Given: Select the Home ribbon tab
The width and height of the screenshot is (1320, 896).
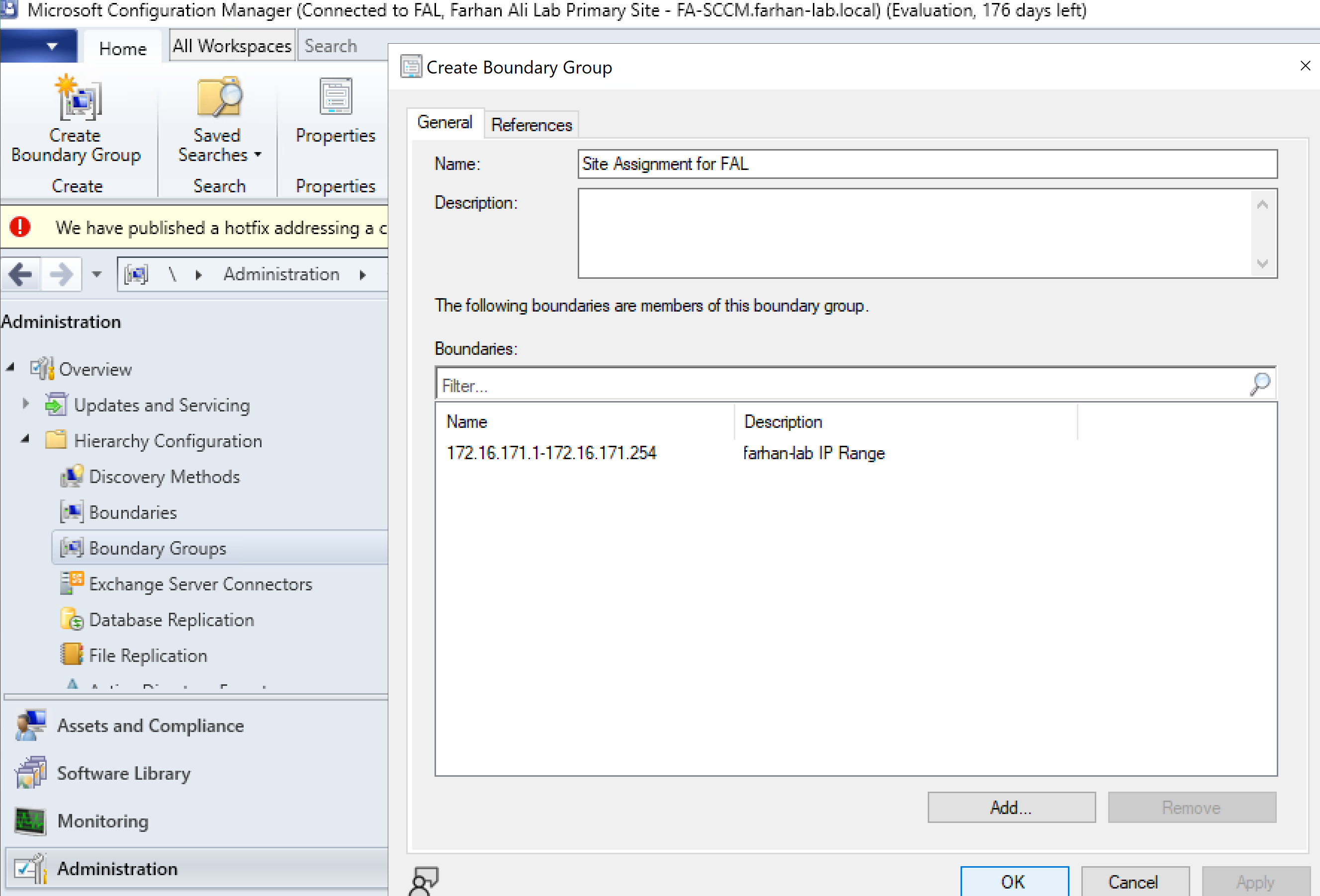Looking at the screenshot, I should point(122,49).
